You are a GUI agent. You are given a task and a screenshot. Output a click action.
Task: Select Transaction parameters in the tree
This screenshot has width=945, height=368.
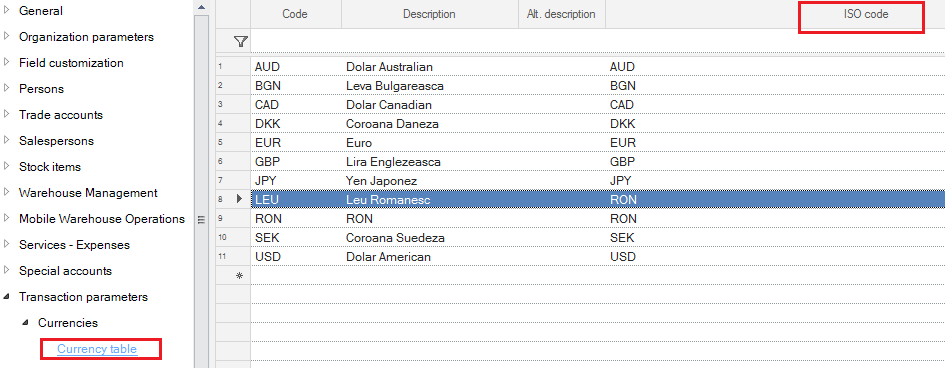(83, 297)
